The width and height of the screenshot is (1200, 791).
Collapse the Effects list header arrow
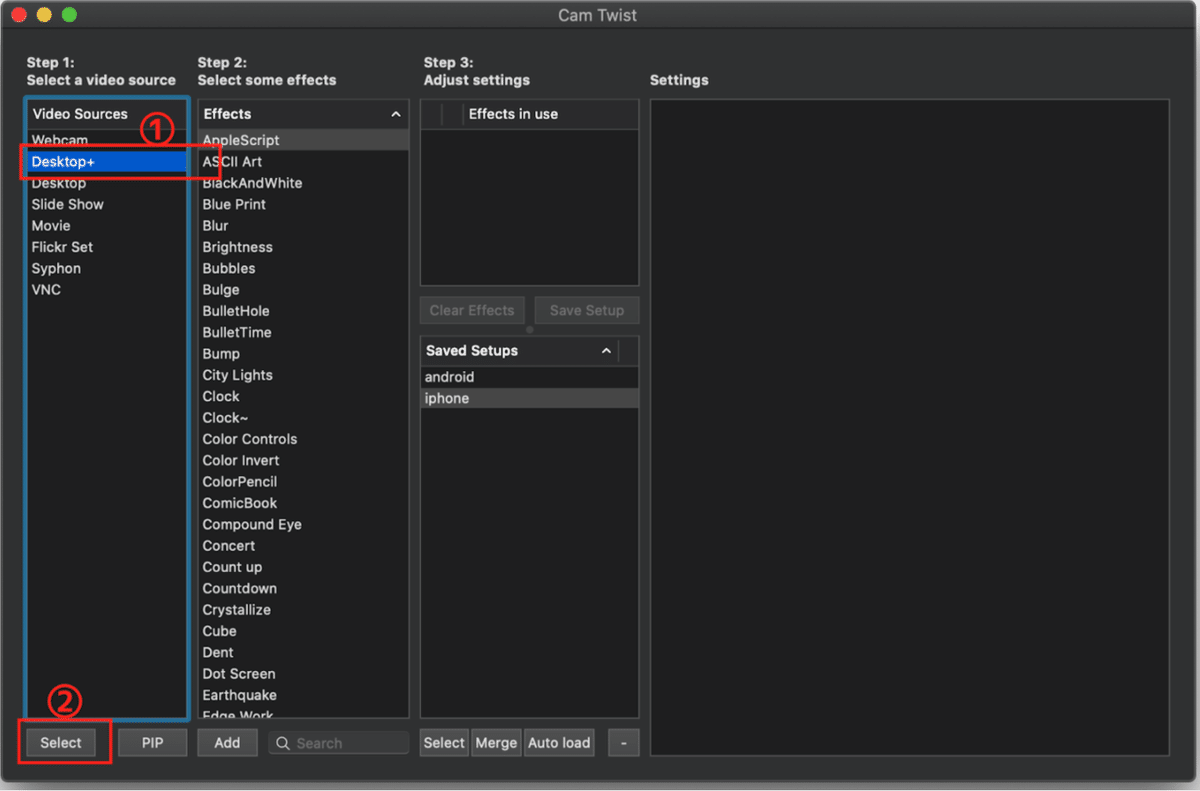395,114
